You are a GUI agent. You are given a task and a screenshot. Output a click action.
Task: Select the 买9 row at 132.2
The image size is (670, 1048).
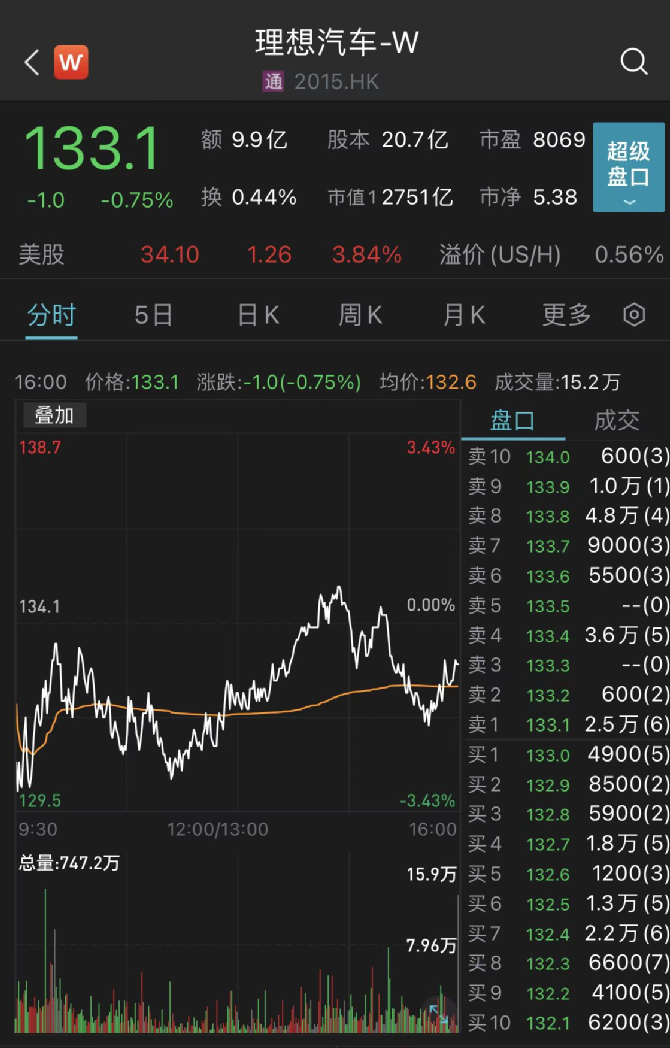(566, 993)
